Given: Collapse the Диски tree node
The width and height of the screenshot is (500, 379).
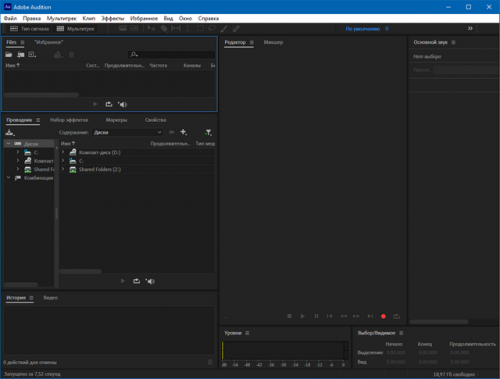Looking at the screenshot, I should 9,144.
